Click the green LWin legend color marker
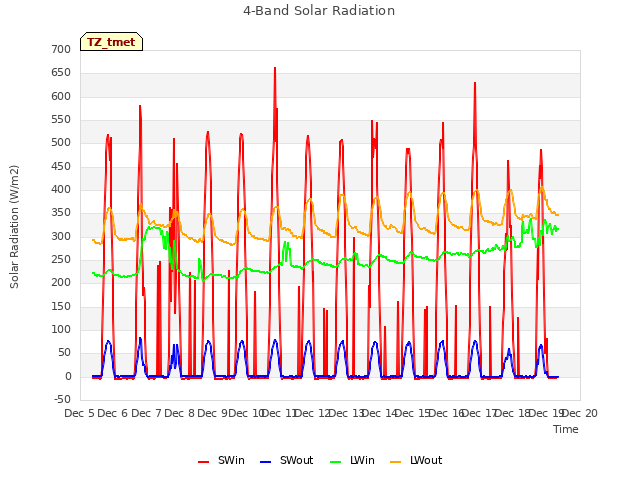Viewport: 640px width, 480px height. 335,462
